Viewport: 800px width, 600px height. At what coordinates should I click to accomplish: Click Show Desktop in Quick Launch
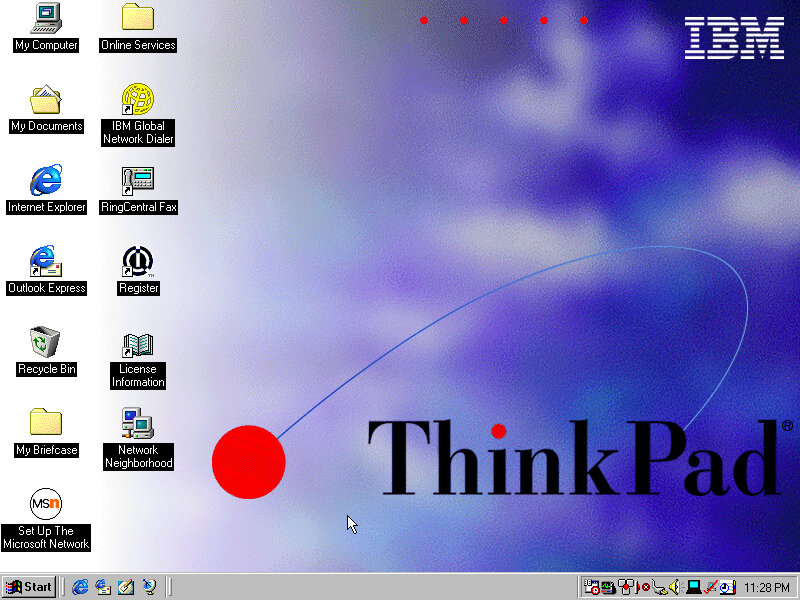pyautogui.click(x=126, y=587)
